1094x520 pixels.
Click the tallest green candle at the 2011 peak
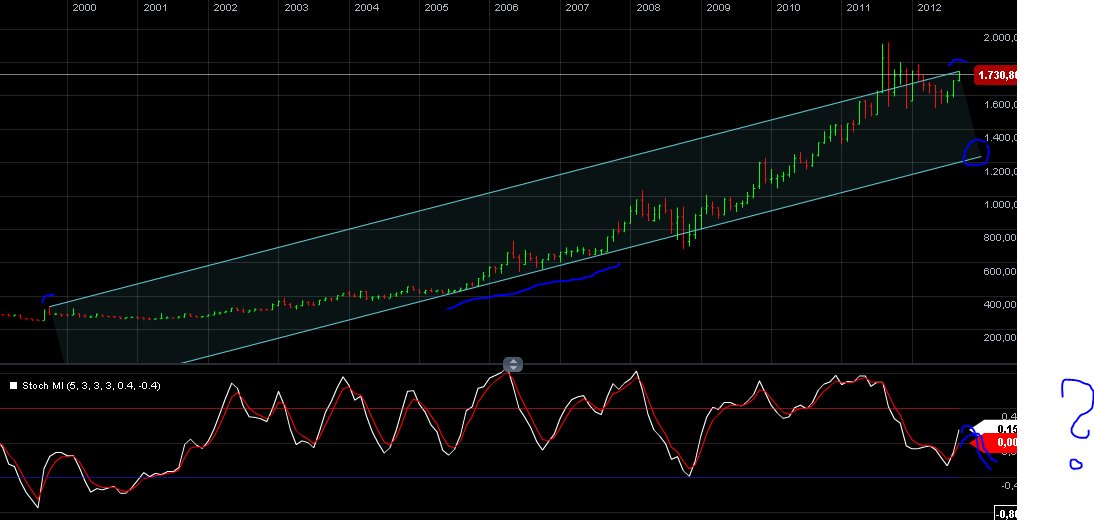[884, 66]
